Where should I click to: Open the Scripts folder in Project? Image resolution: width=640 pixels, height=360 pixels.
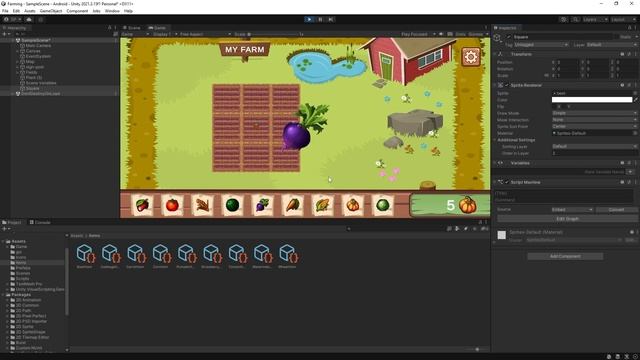coord(22,278)
